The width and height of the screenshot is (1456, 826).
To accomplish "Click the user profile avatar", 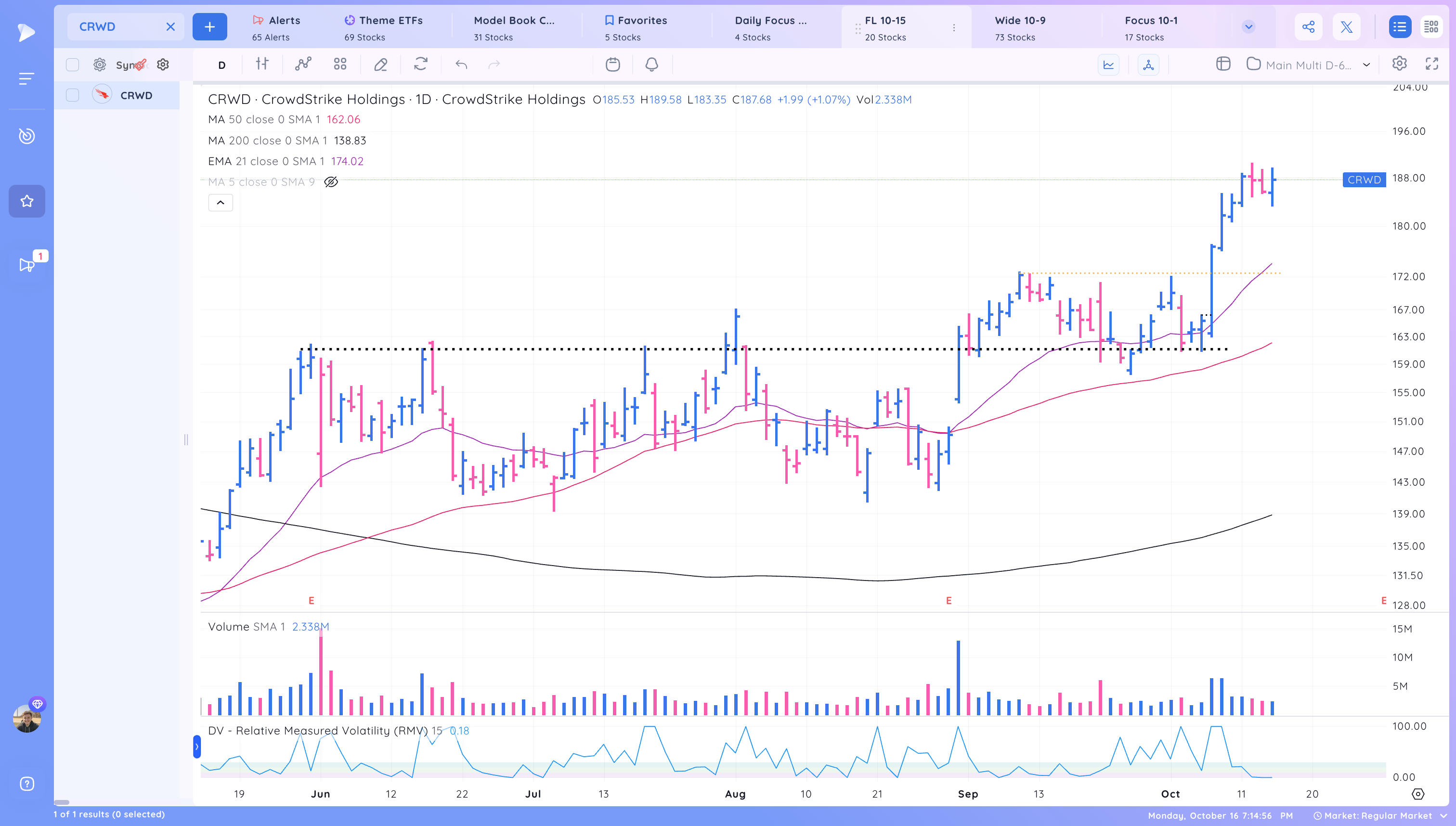I will click(26, 718).
